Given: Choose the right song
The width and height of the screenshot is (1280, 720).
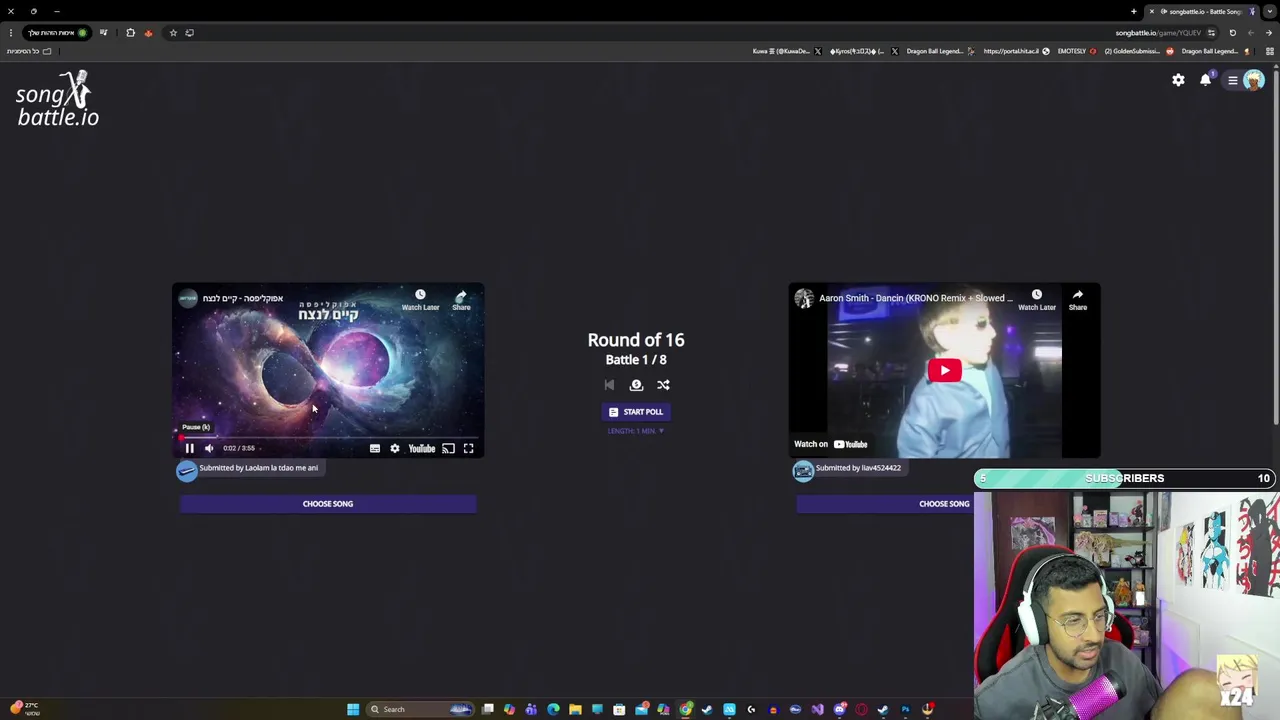Looking at the screenshot, I should [944, 504].
